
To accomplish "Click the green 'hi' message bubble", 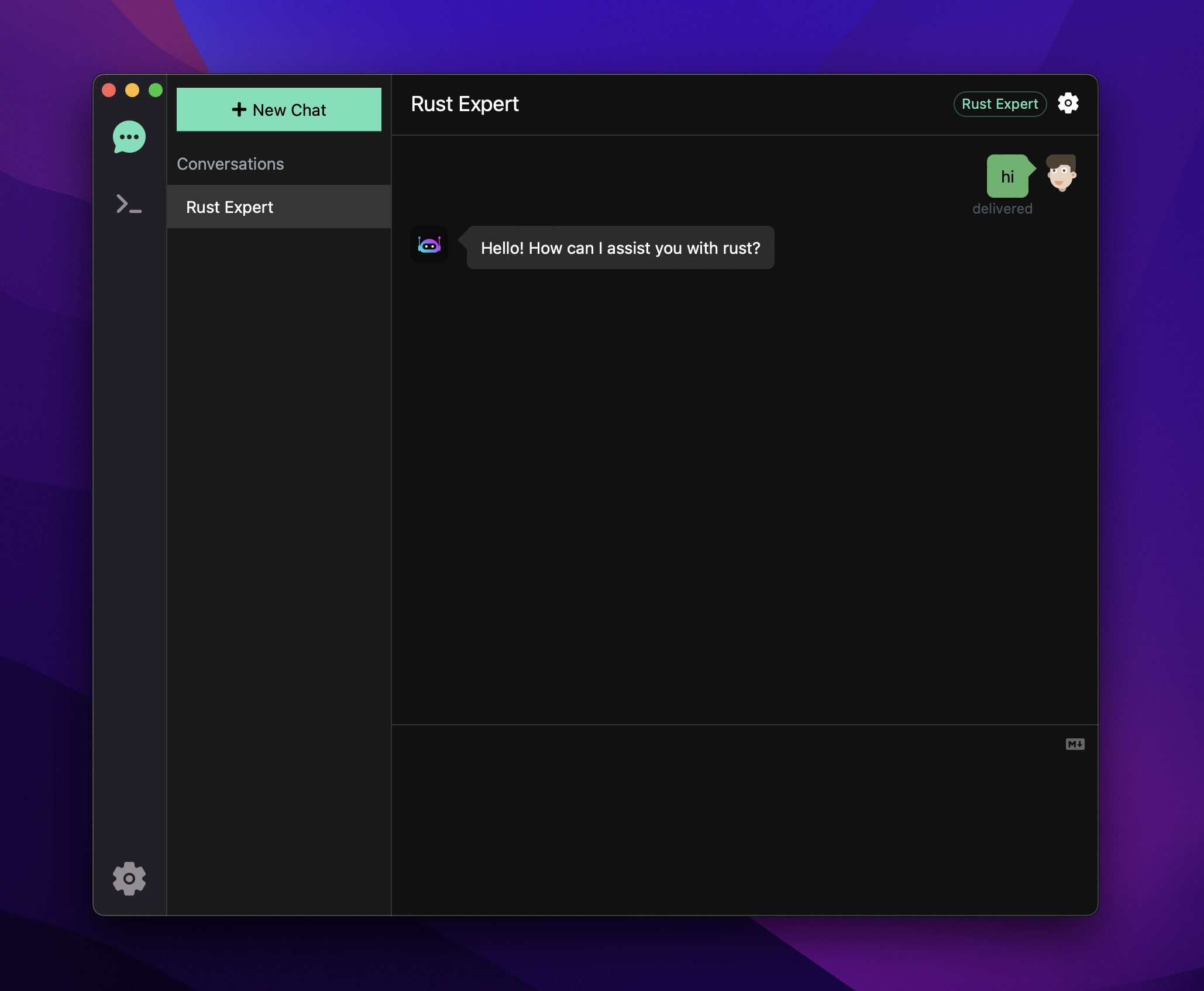I will (x=1007, y=176).
